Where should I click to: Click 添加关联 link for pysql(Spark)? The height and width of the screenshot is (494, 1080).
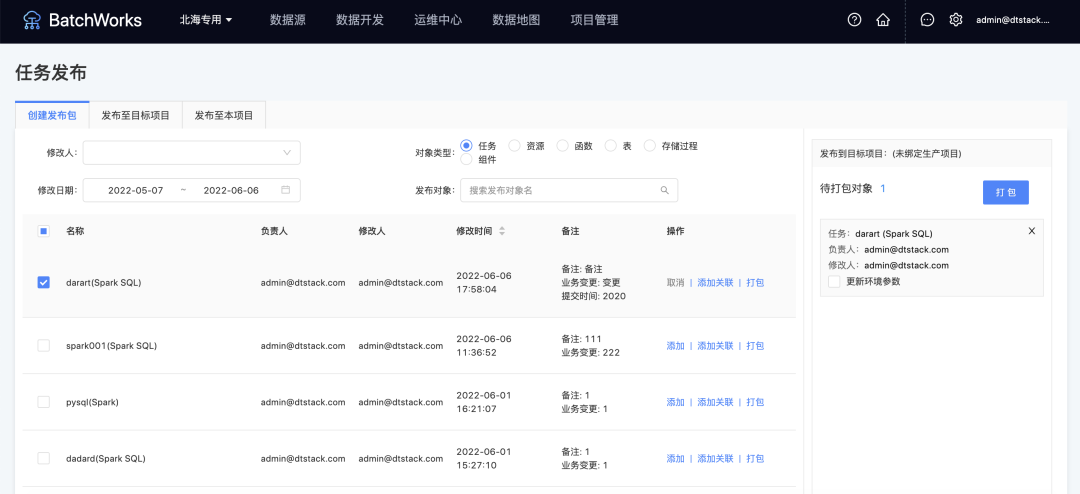(x=715, y=402)
